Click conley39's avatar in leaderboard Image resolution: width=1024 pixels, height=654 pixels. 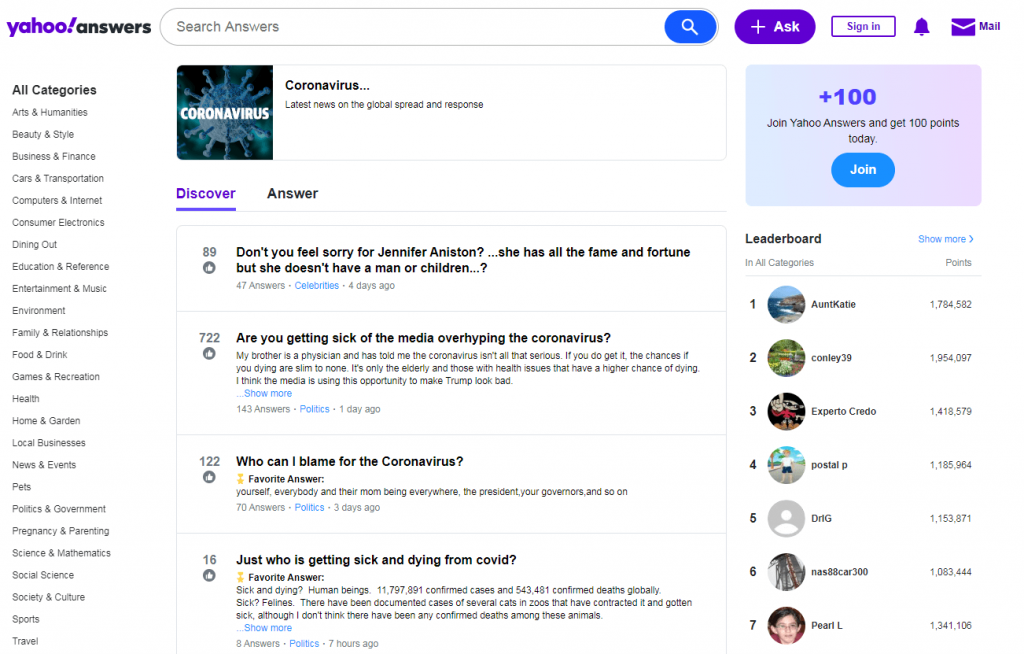786,358
